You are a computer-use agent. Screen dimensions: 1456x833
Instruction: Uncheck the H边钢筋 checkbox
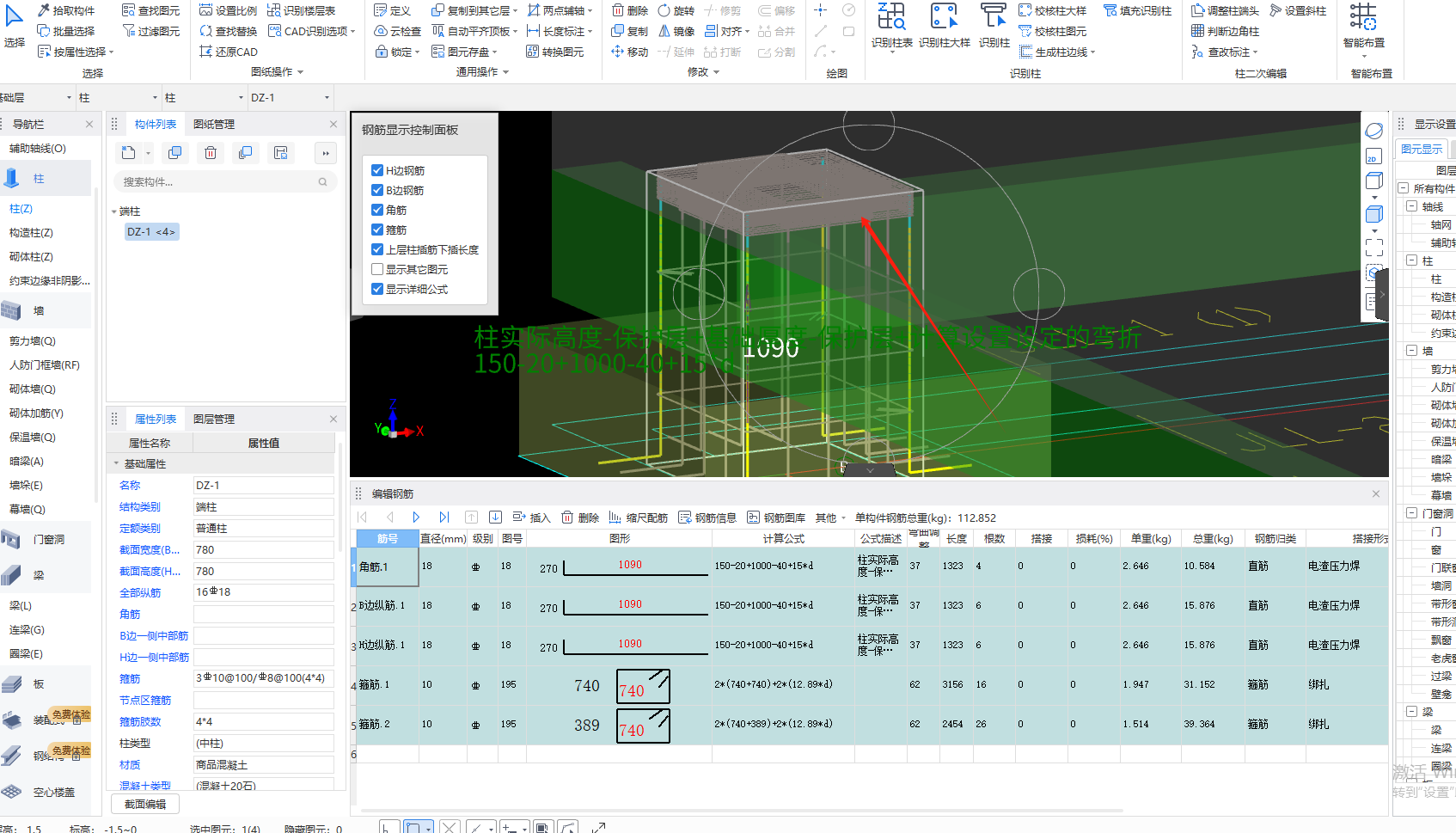tap(377, 170)
